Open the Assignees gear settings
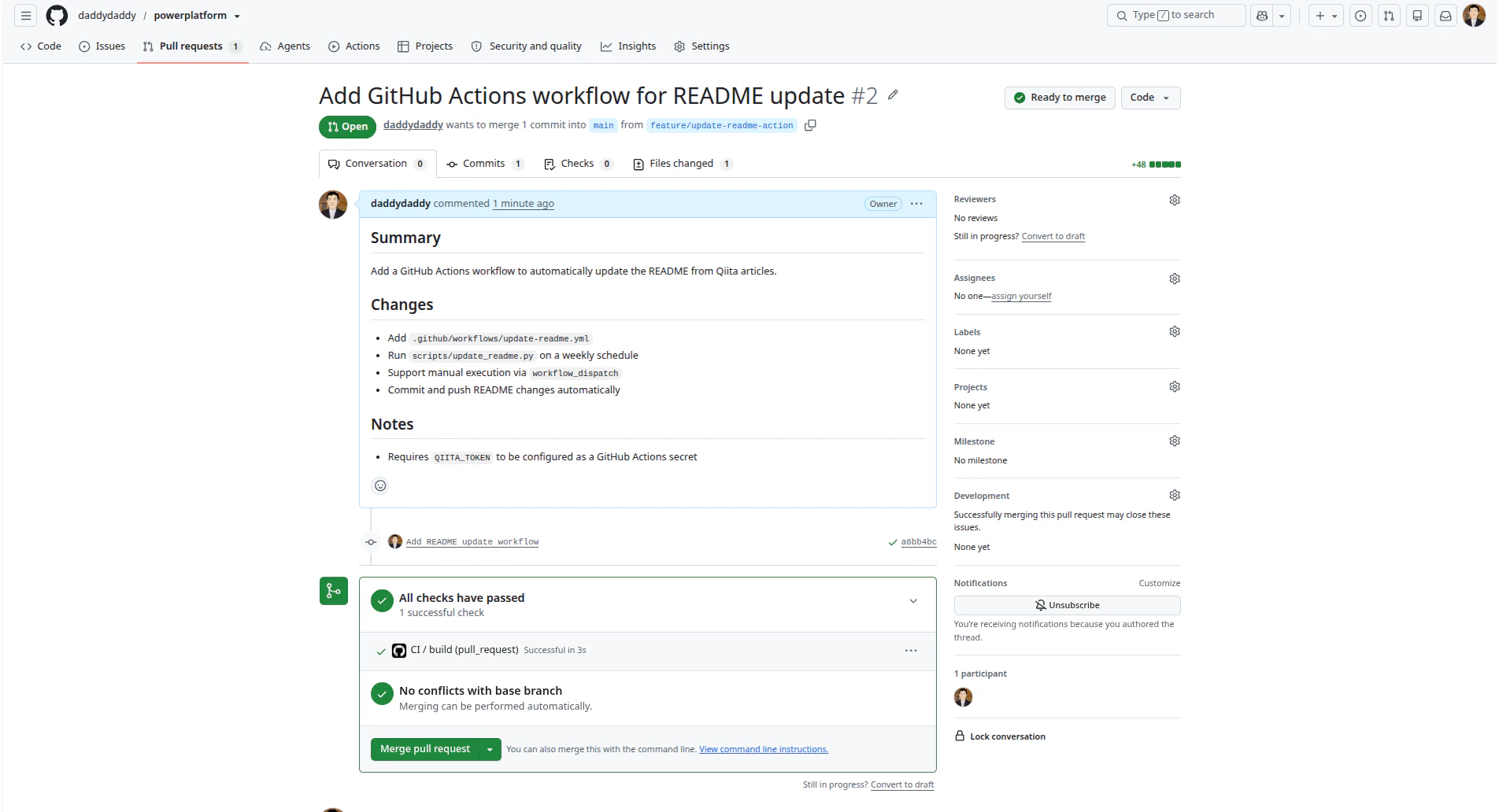The image size is (1499, 812). point(1175,279)
